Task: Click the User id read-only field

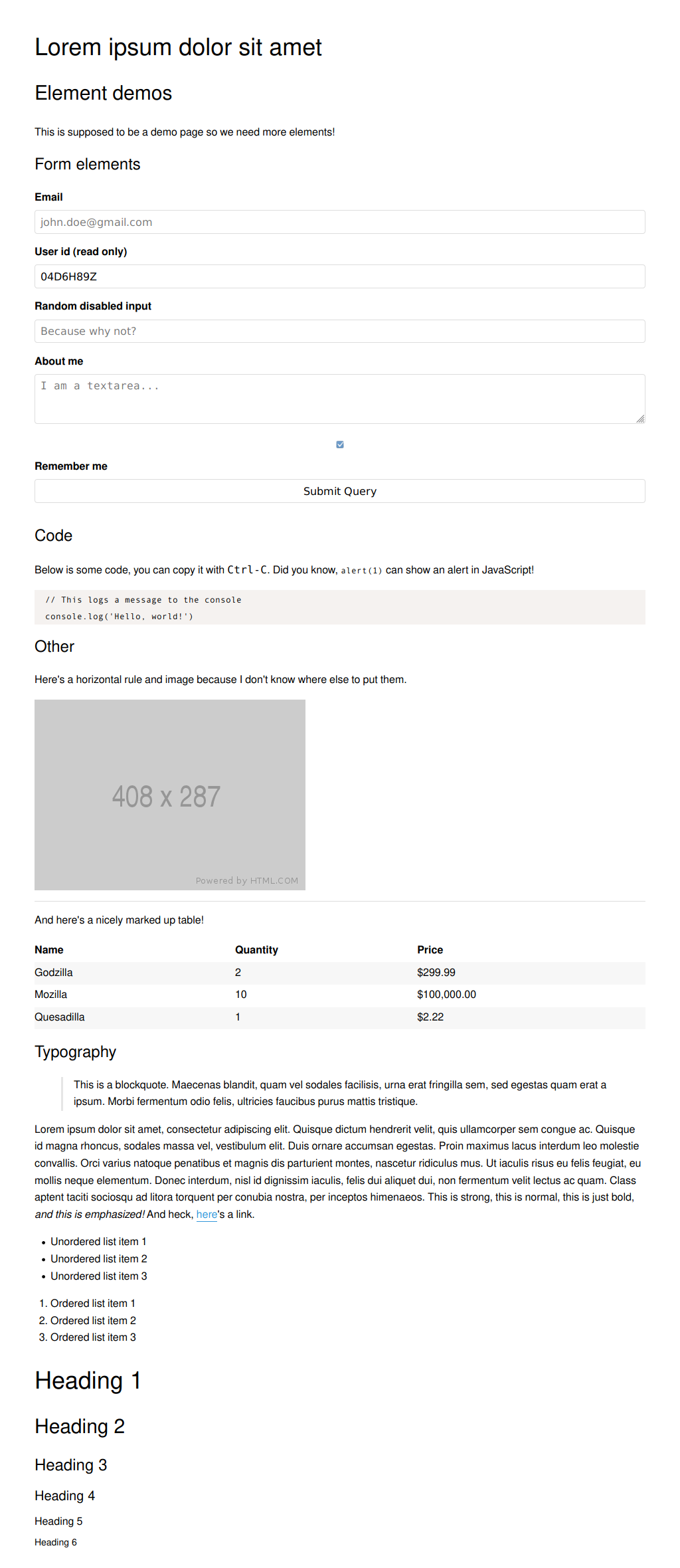Action: (339, 276)
